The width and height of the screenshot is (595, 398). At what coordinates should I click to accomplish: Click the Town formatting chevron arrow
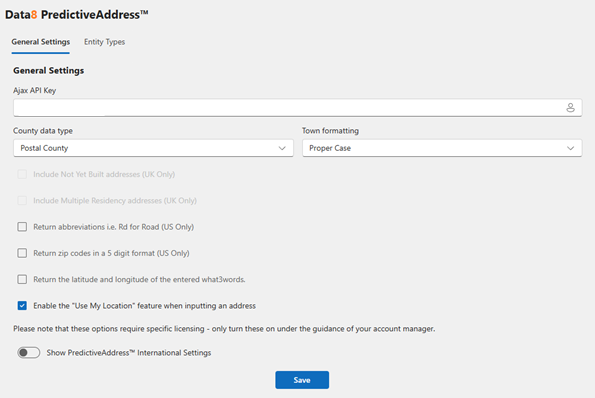point(570,148)
